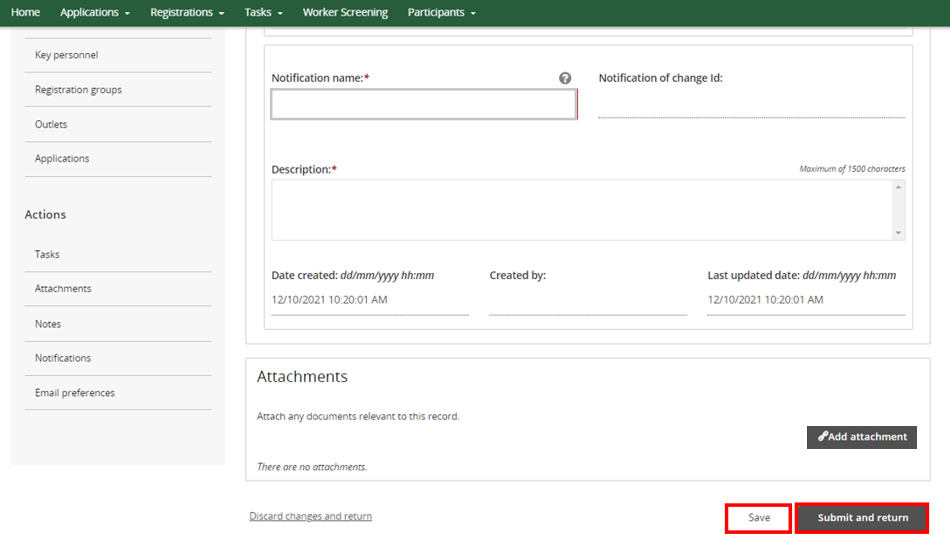Click the Add attachment button
The height and width of the screenshot is (545, 950).
tap(861, 437)
